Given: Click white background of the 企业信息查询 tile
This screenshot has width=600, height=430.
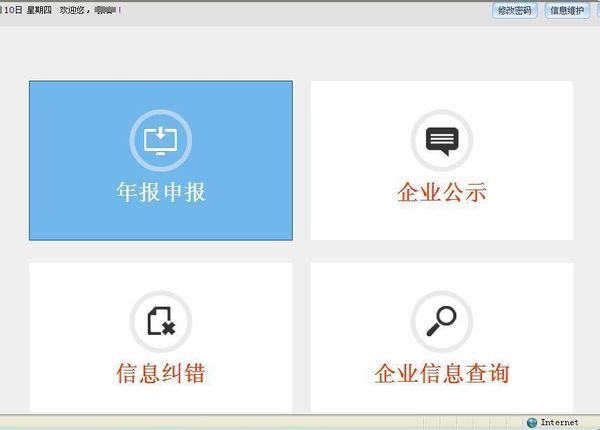Looking at the screenshot, I should tap(350, 300).
